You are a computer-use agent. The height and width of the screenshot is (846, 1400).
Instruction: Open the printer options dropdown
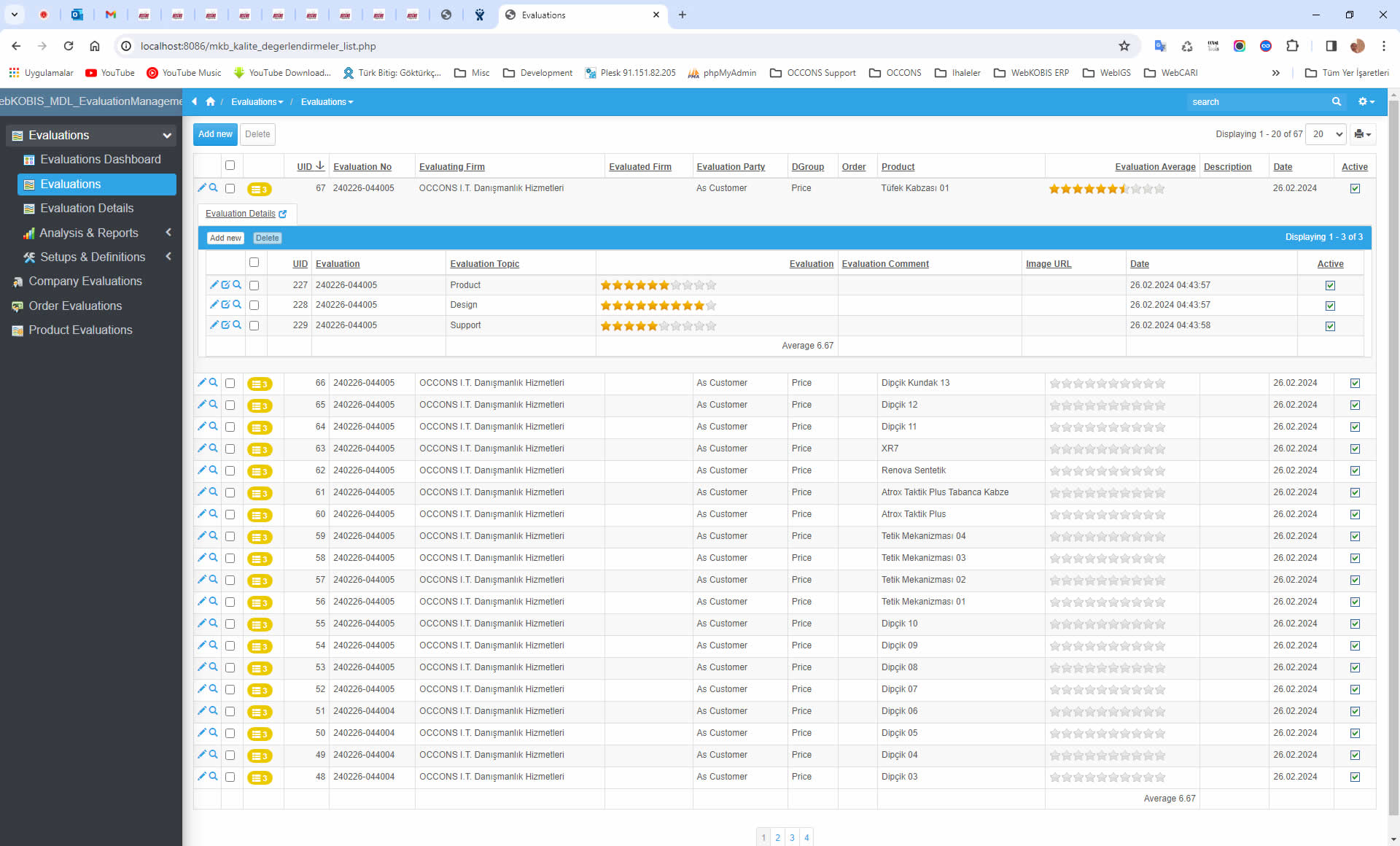[x=1362, y=134]
